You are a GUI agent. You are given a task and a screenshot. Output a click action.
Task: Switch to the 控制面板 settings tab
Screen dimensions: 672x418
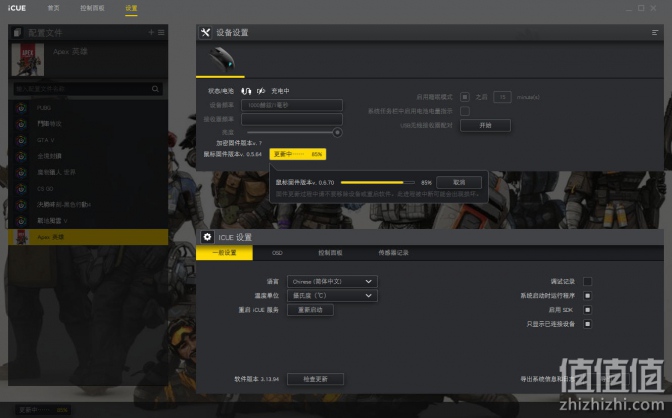(330, 253)
